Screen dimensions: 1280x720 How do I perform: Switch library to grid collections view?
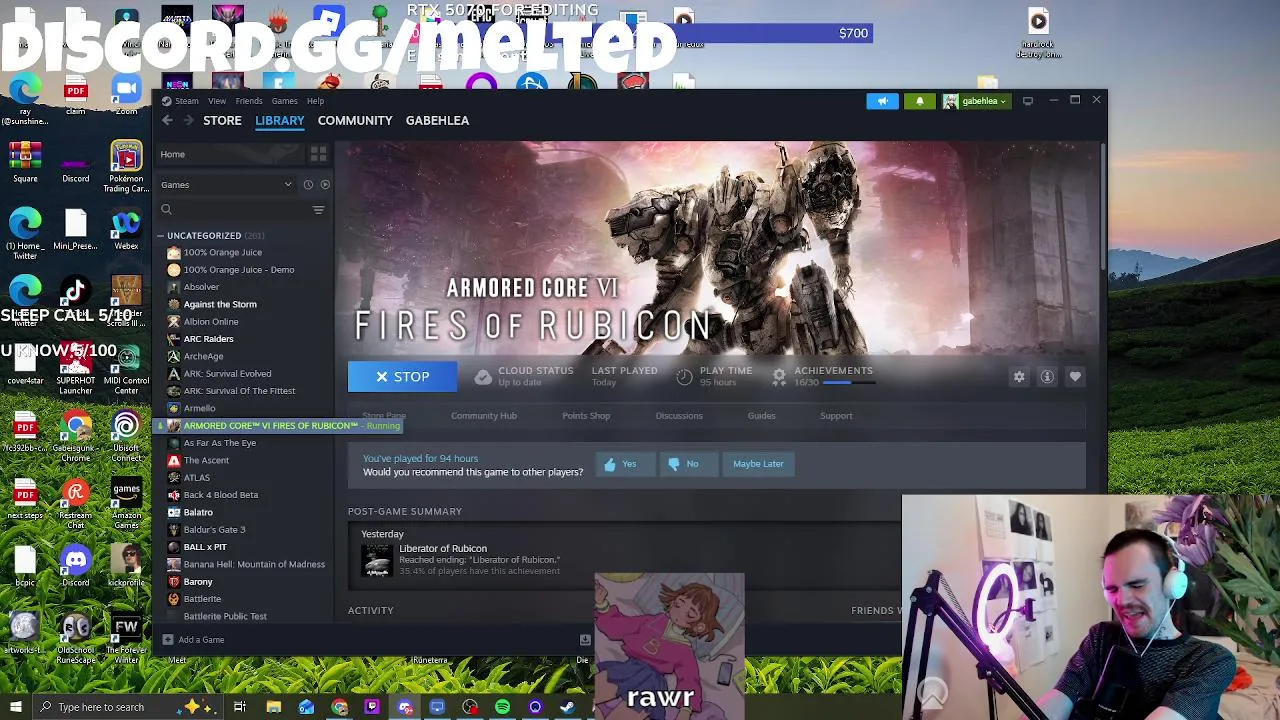(318, 154)
